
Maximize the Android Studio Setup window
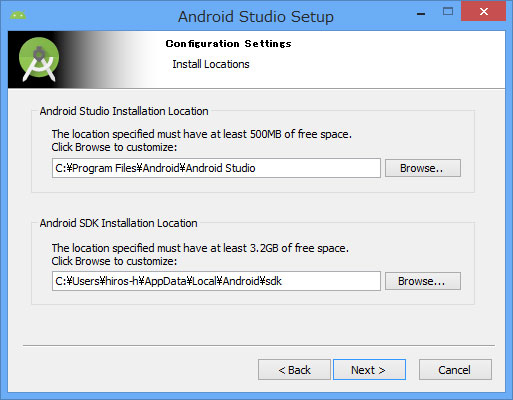click(x=448, y=12)
